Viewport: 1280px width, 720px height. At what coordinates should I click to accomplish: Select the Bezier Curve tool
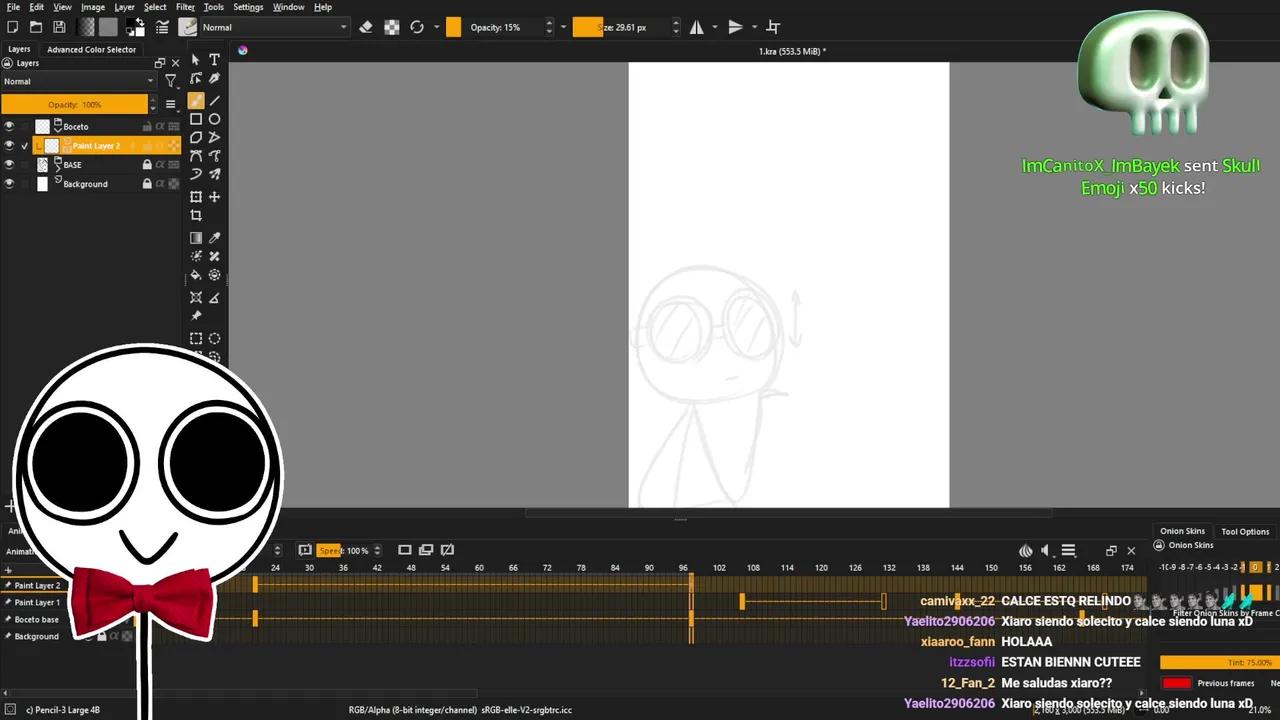tap(196, 155)
